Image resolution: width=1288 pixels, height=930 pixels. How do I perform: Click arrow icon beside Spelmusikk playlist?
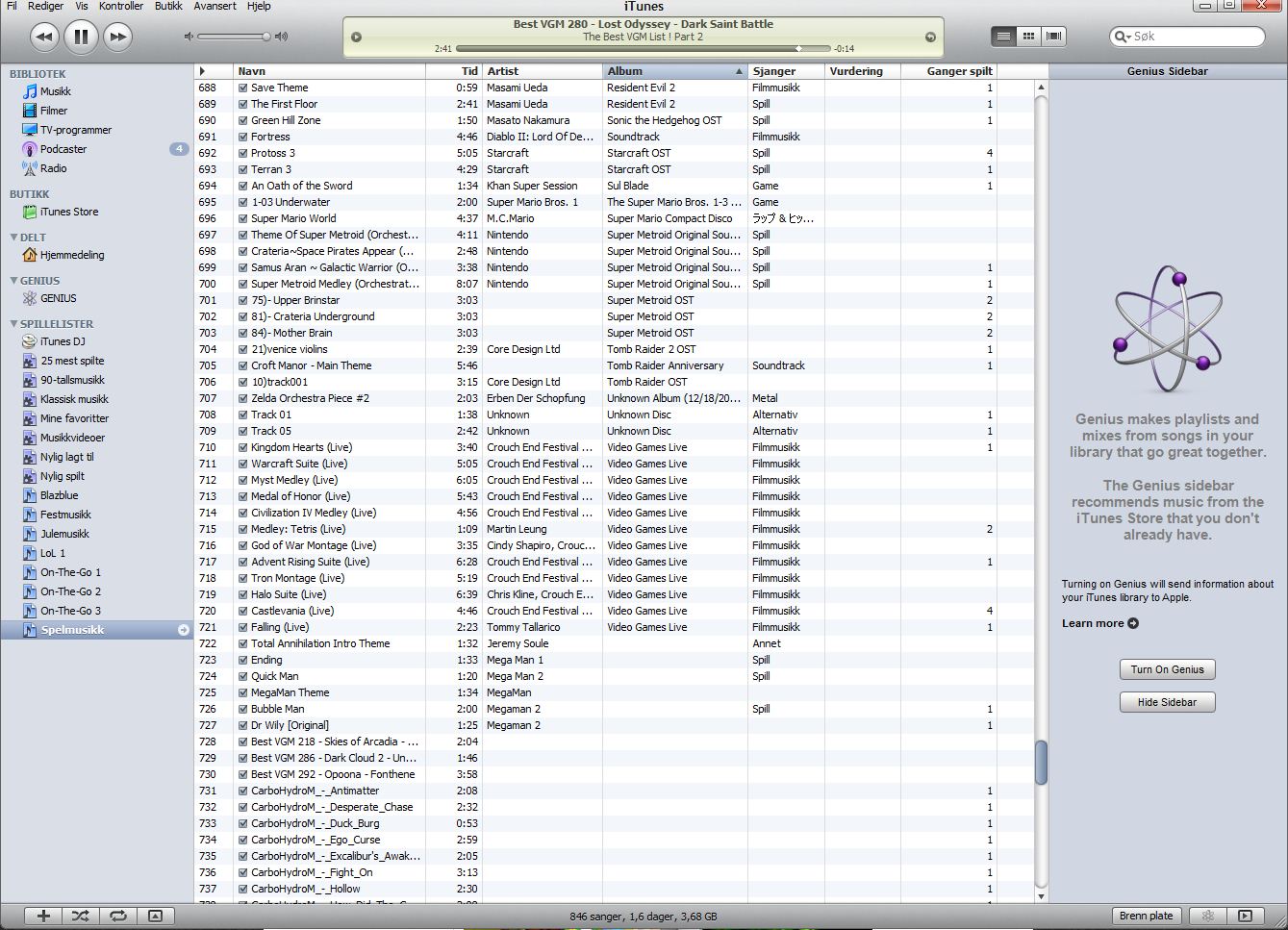[x=183, y=630]
